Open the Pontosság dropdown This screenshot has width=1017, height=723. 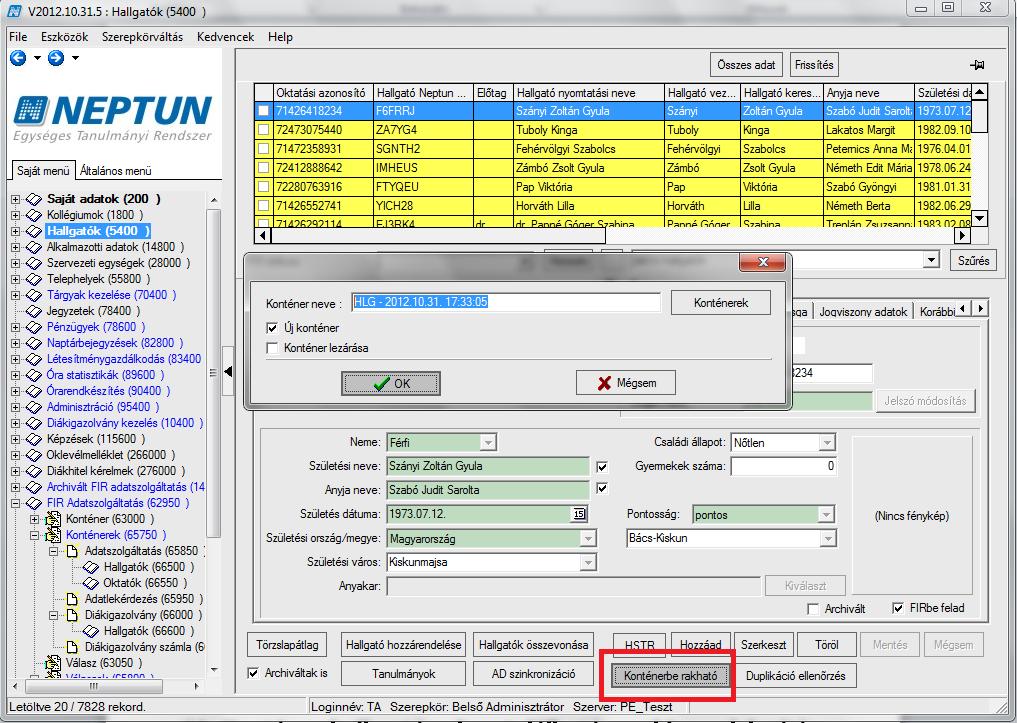[826, 515]
